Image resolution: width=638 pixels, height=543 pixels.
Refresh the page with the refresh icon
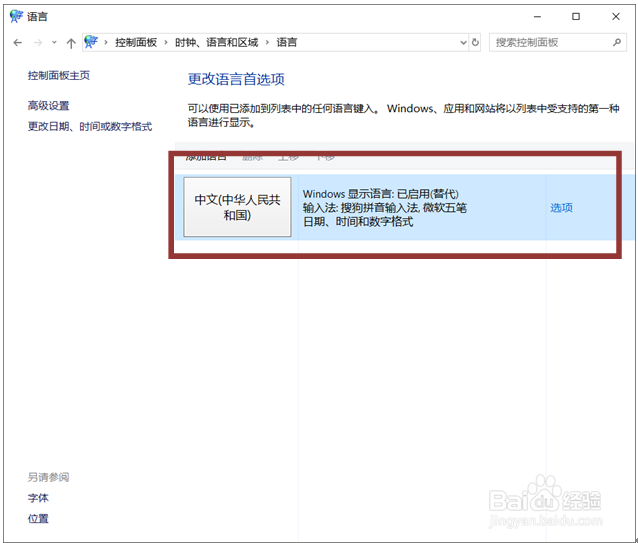pyautogui.click(x=475, y=42)
